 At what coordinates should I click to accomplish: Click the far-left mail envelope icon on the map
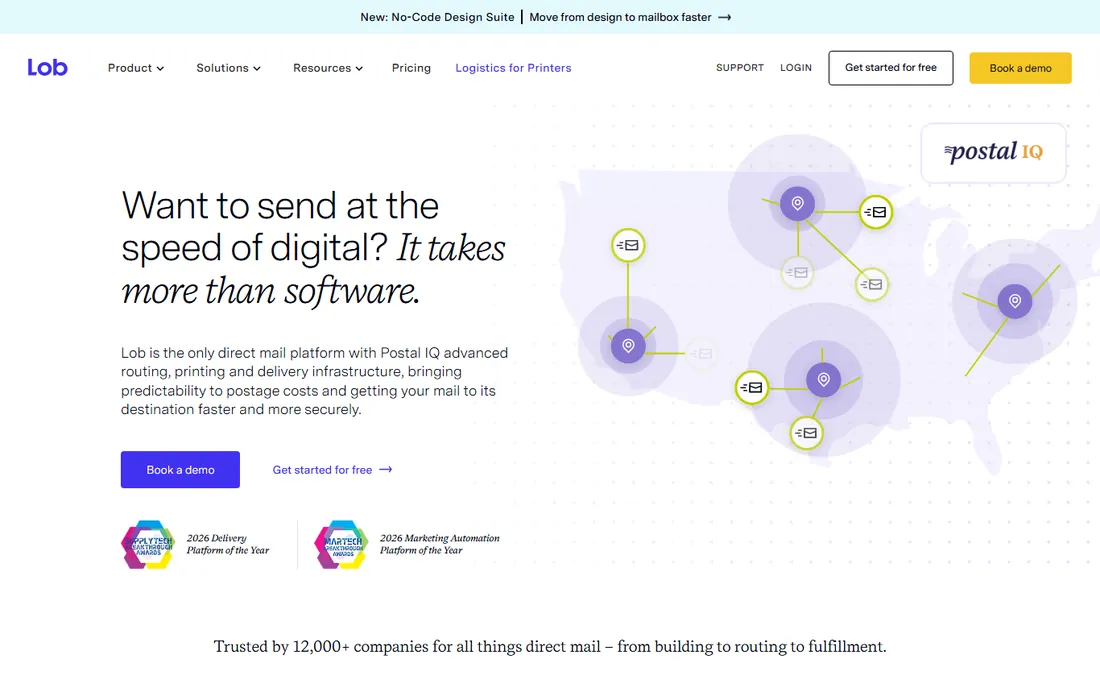tap(628, 245)
